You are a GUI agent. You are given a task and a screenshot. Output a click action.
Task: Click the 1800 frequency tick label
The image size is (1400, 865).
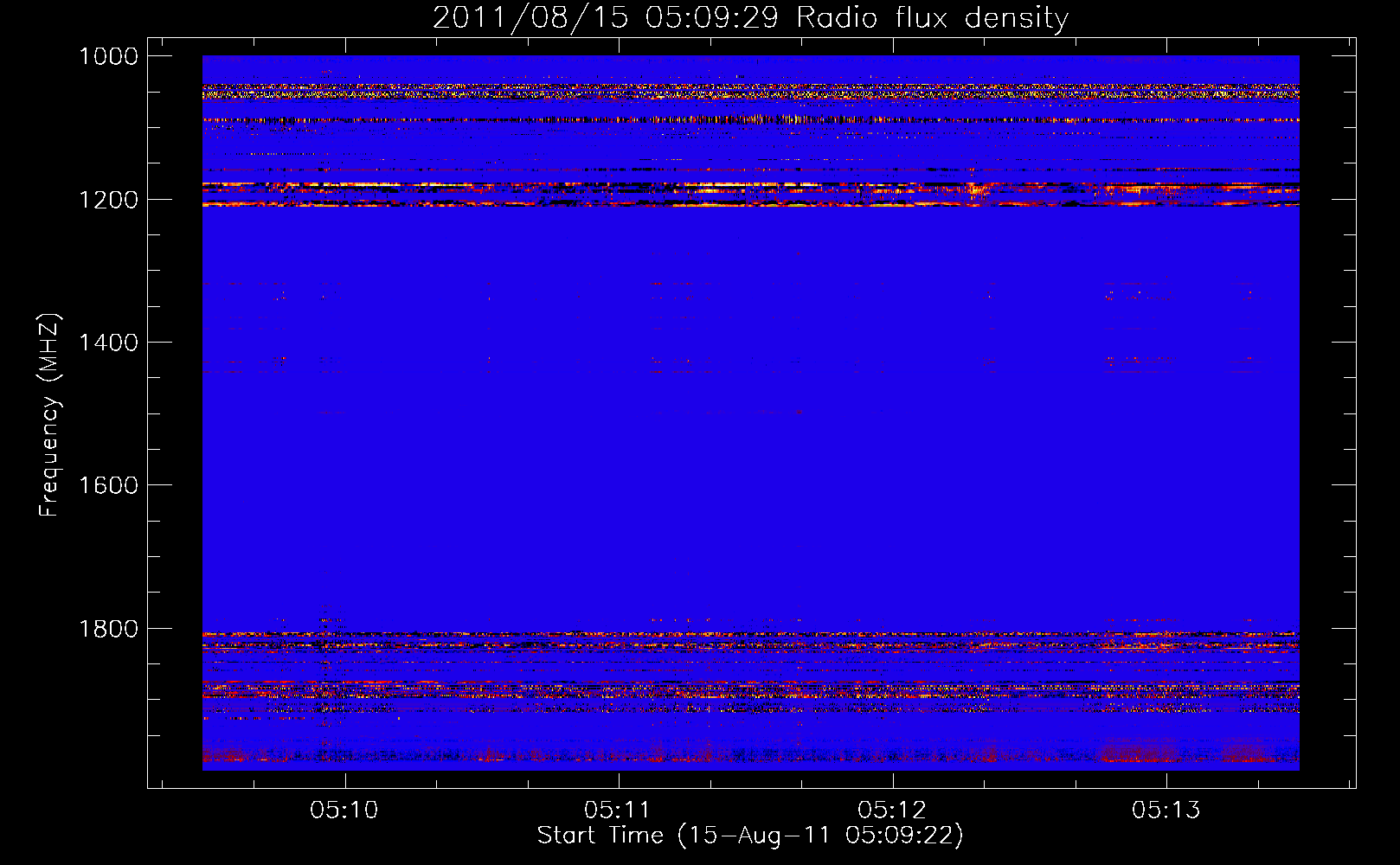tap(108, 629)
